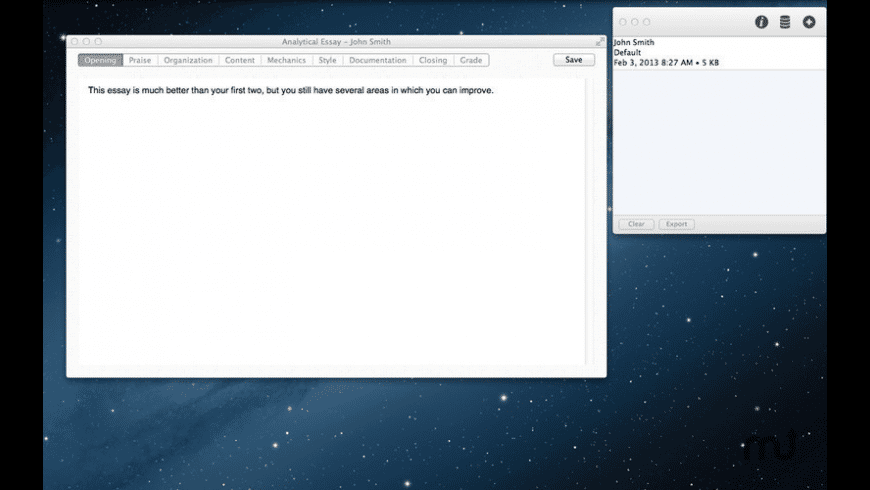870x490 pixels.
Task: Zoom the Analytical Essay window
Action: coord(98,42)
